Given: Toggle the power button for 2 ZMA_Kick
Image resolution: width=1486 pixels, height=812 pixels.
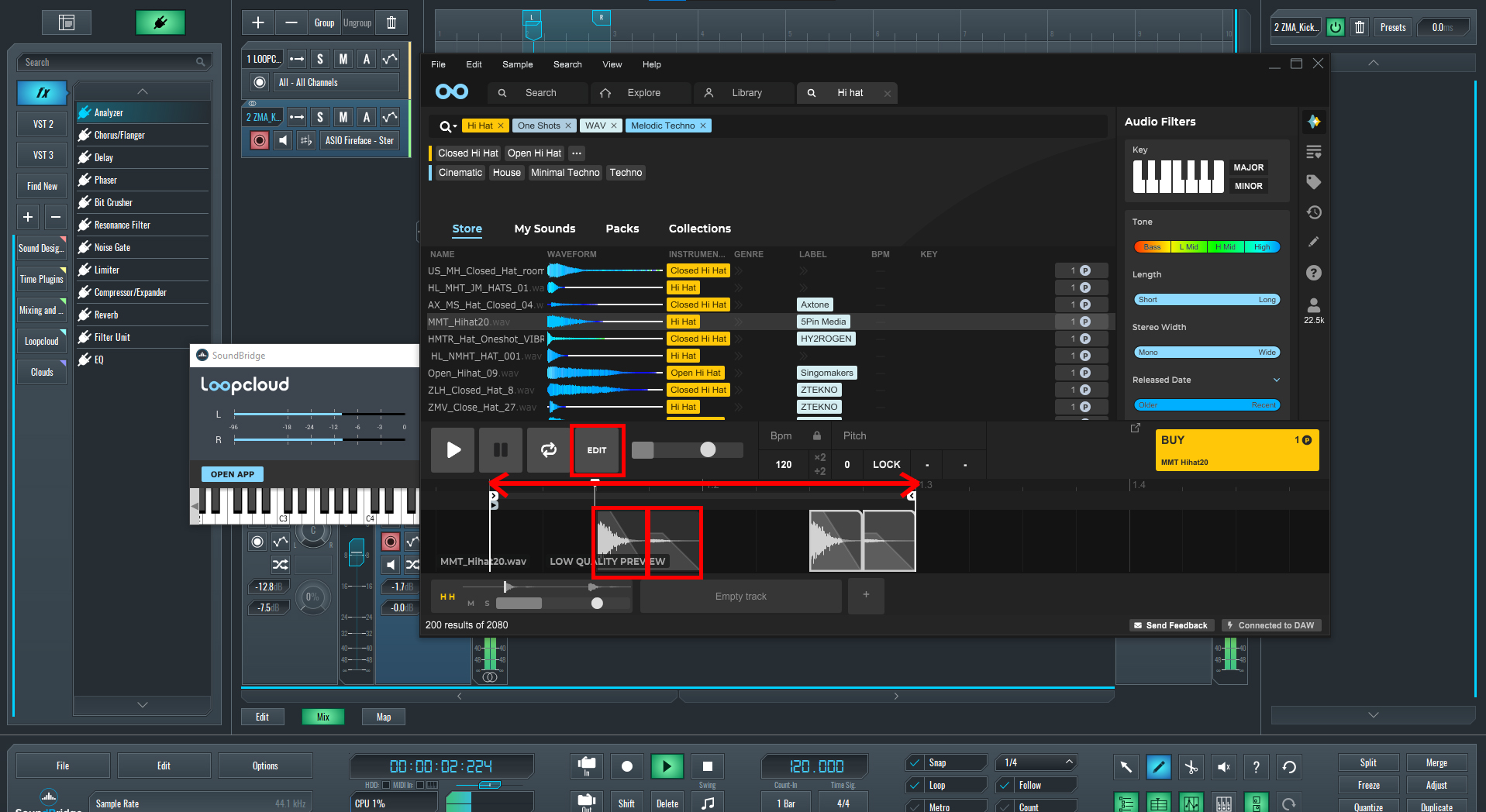Looking at the screenshot, I should pos(1336,27).
